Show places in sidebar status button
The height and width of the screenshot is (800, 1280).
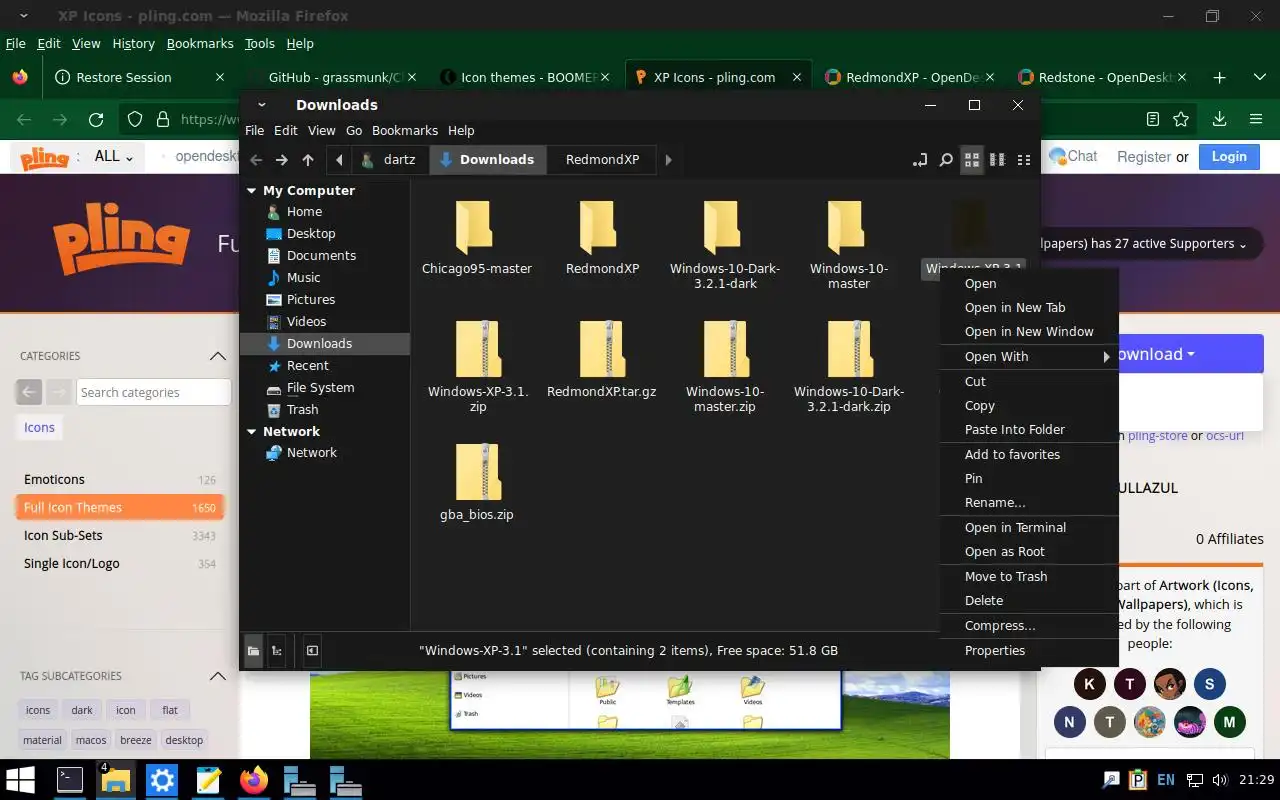[253, 651]
